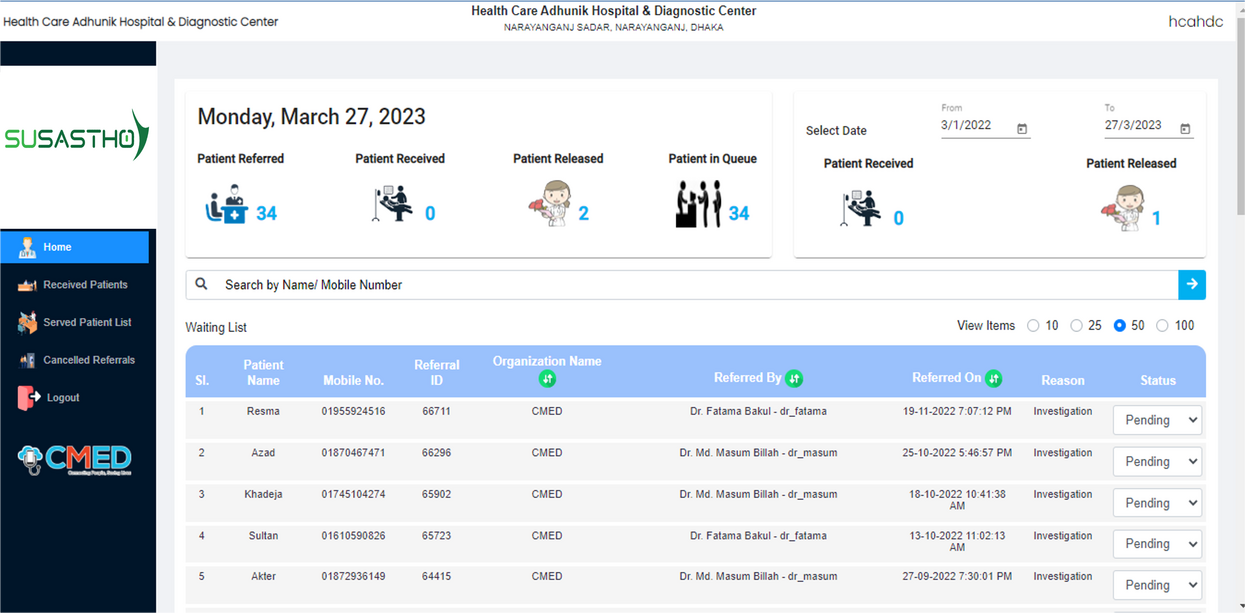Screen dimensions: 1246x613
Task: Click patient name Akter
Action: point(263,577)
